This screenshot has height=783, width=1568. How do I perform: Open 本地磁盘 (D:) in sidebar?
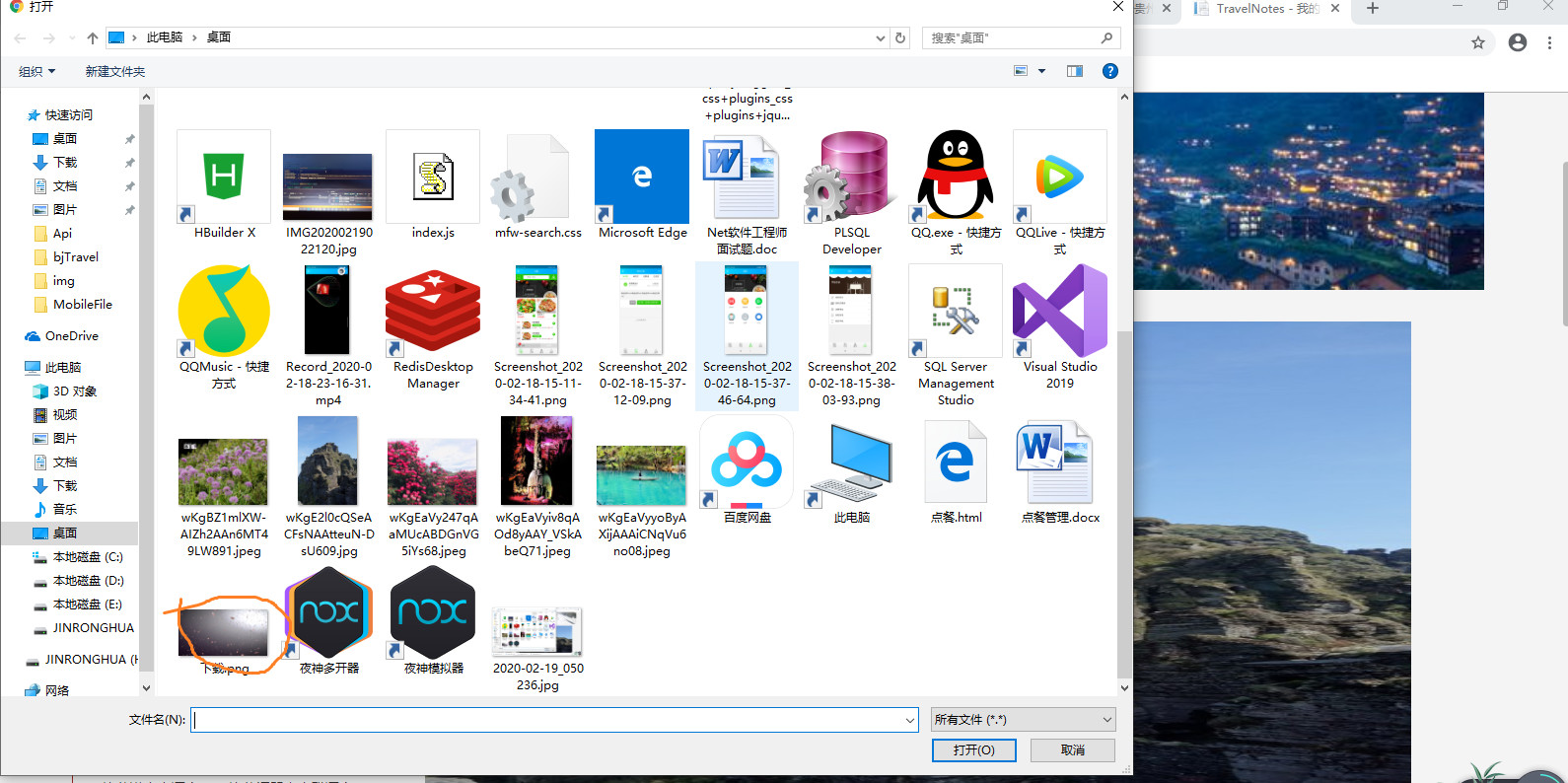79,581
